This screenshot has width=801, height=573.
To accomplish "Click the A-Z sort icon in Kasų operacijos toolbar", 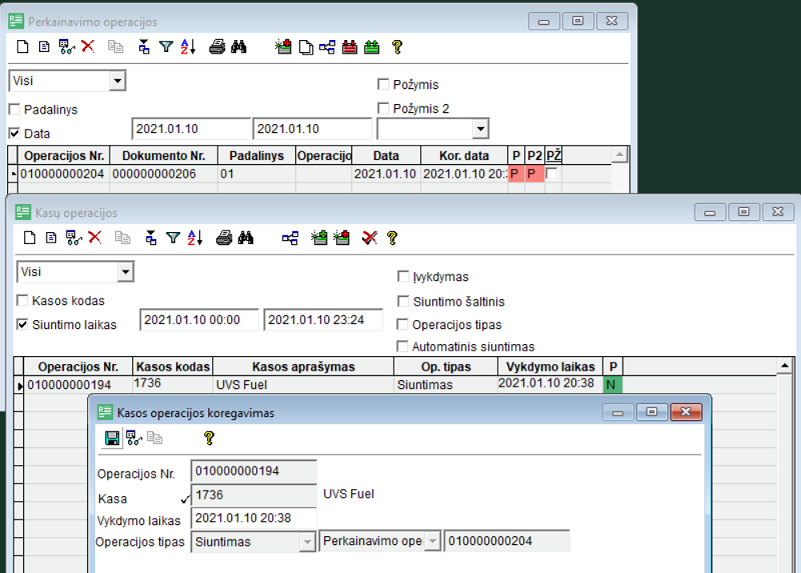I will 195,238.
